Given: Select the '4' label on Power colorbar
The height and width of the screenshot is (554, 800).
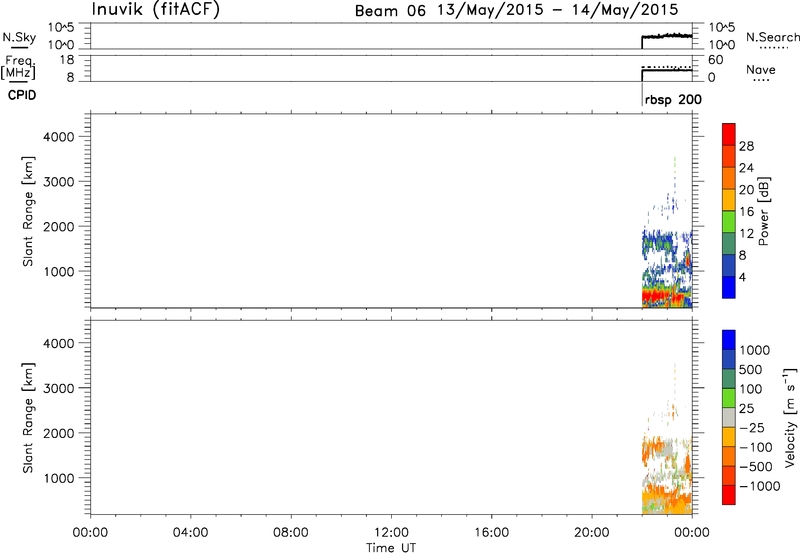Looking at the screenshot, I should tap(742, 278).
